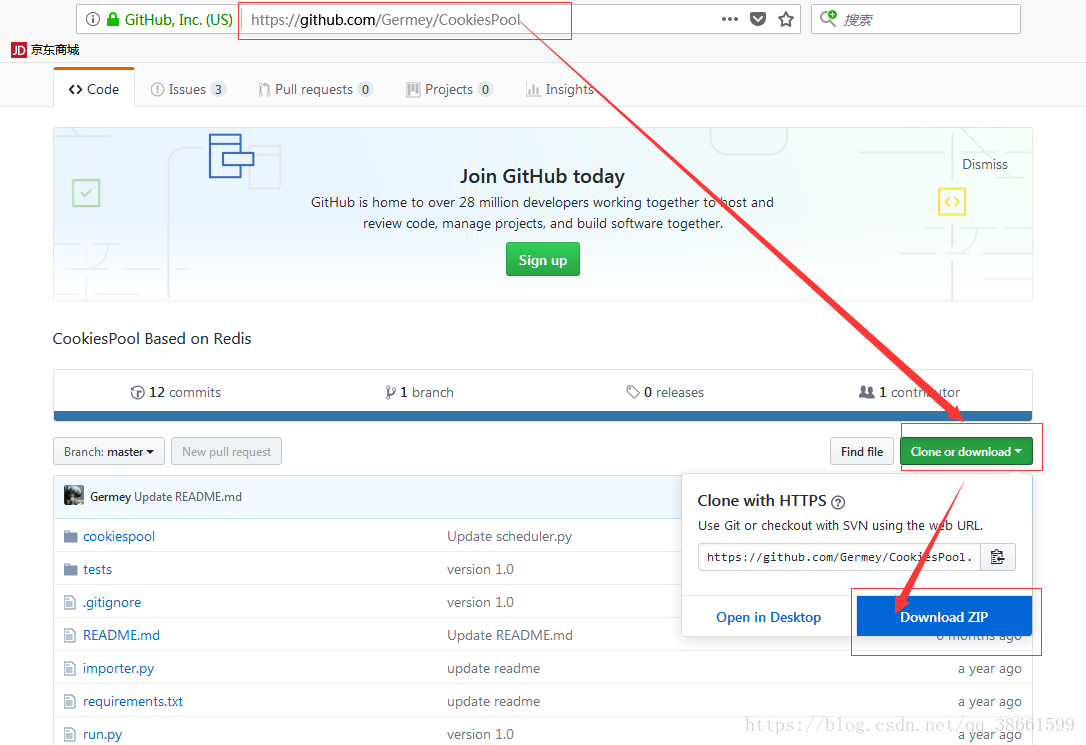Screen dimensions: 1086x745
Task: Switch to the Issues tab
Action: [x=188, y=89]
